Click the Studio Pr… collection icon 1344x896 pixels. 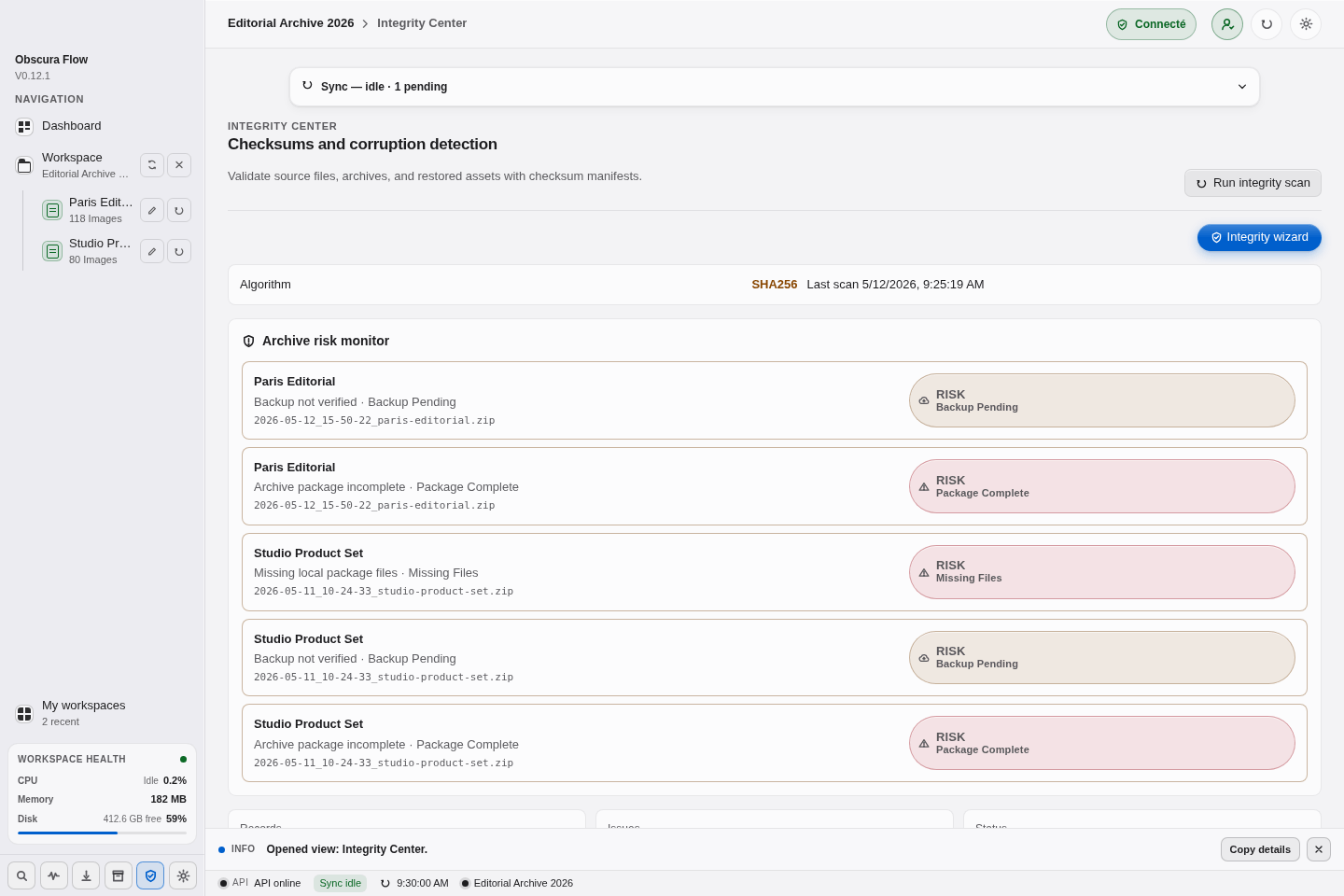pyautogui.click(x=52, y=251)
